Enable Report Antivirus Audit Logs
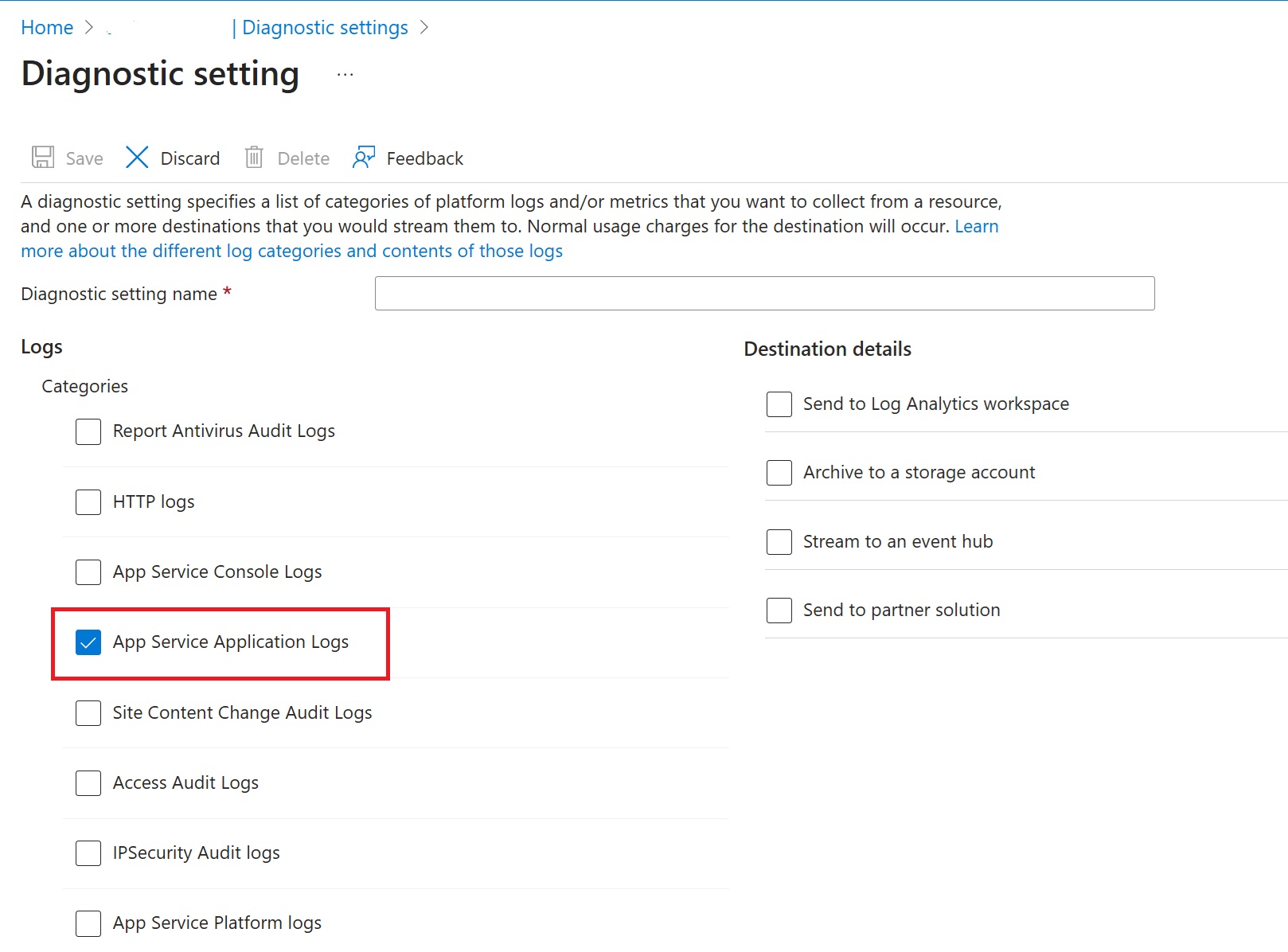This screenshot has height=952, width=1288. pos(88,431)
